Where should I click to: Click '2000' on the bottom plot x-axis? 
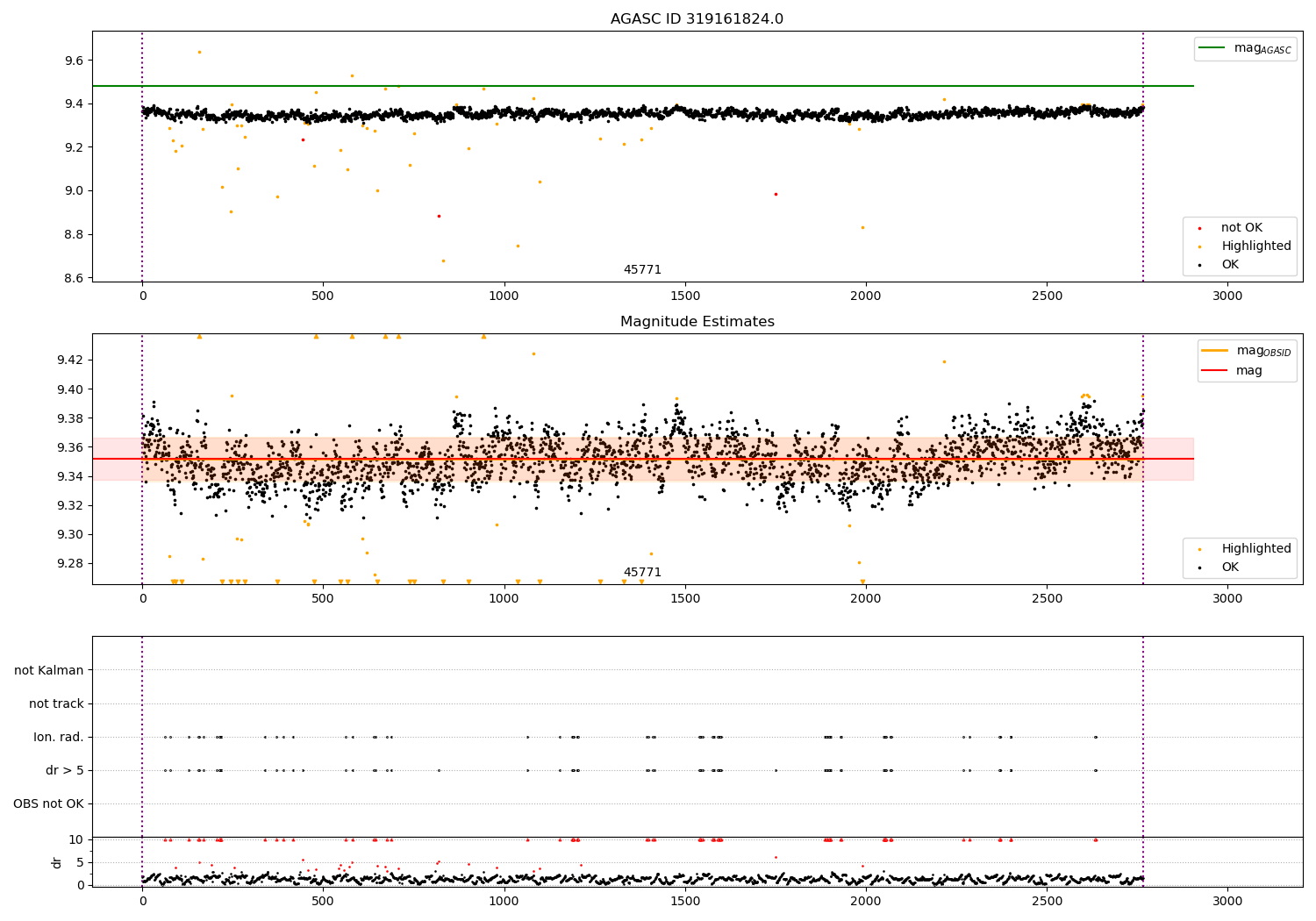[866, 901]
